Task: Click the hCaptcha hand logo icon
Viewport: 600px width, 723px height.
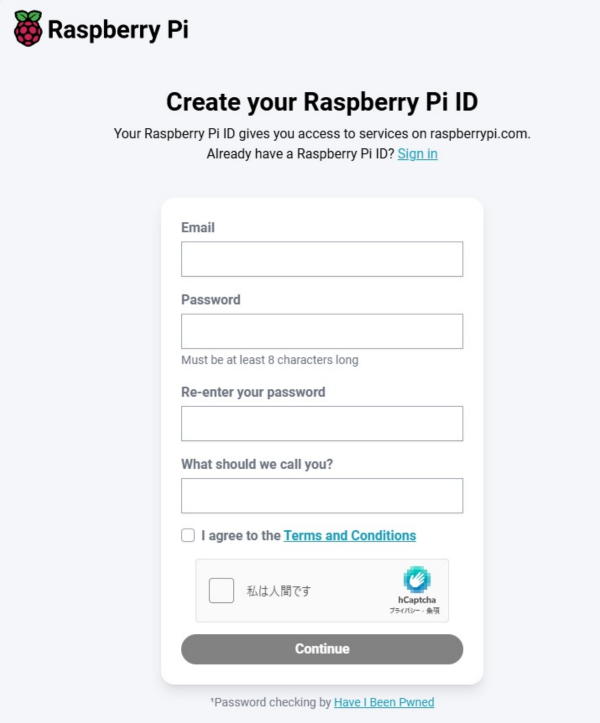Action: point(417,580)
